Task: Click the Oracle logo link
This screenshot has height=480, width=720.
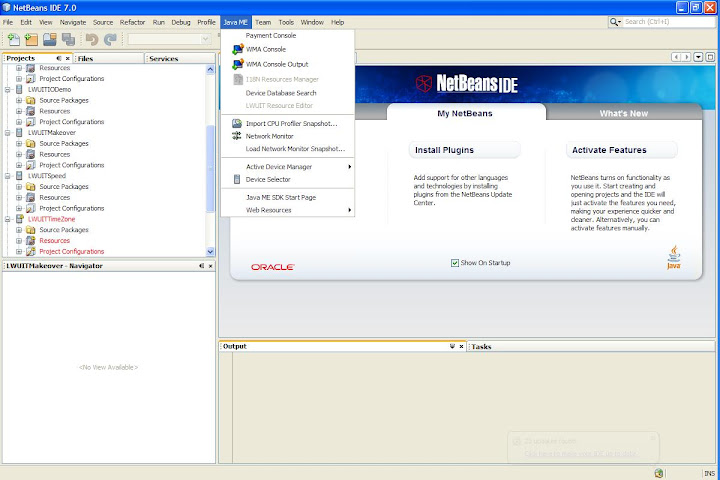Action: pyautogui.click(x=273, y=267)
